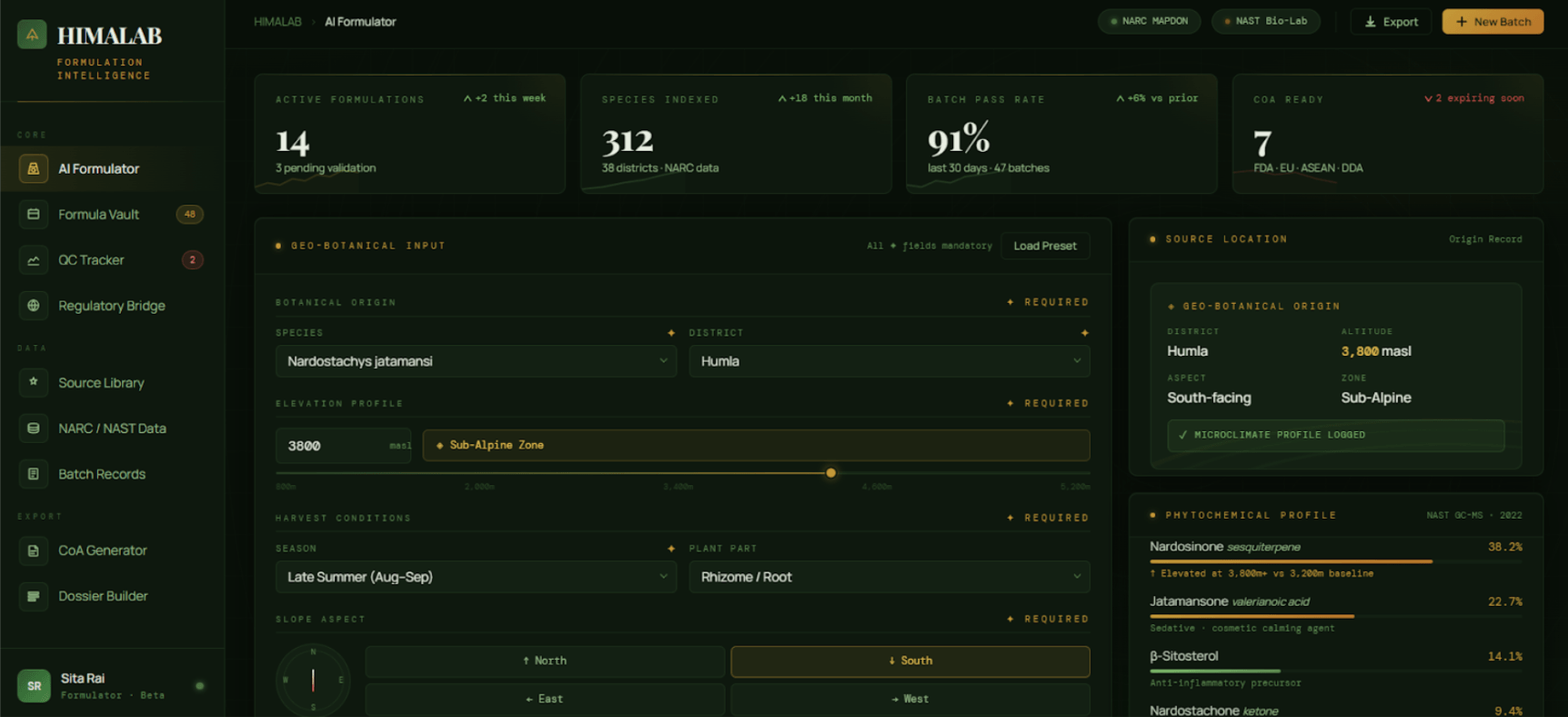Expand the Plant Part dropdown
Screen dimensions: 1568x717
pyautogui.click(x=889, y=577)
